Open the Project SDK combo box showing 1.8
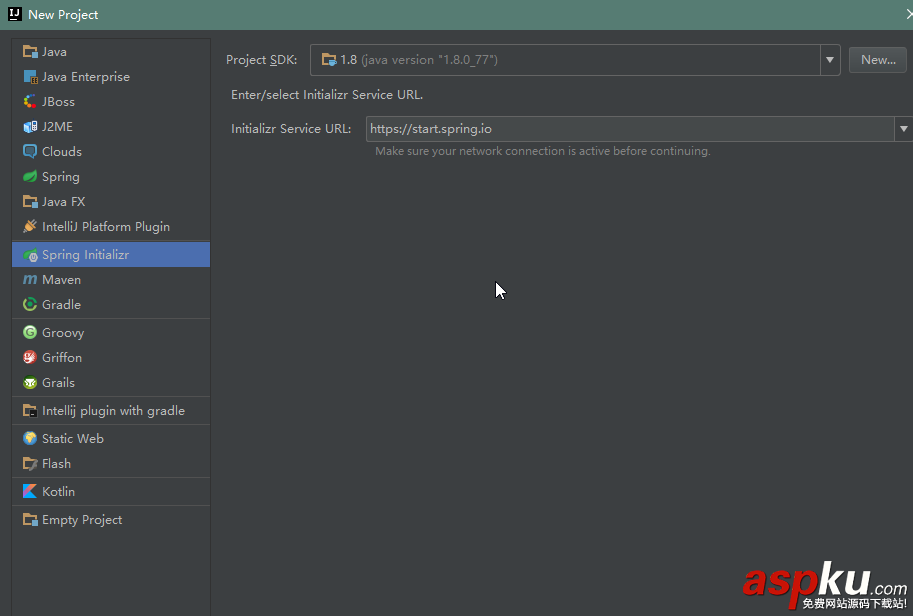The width and height of the screenshot is (913, 616). (575, 59)
